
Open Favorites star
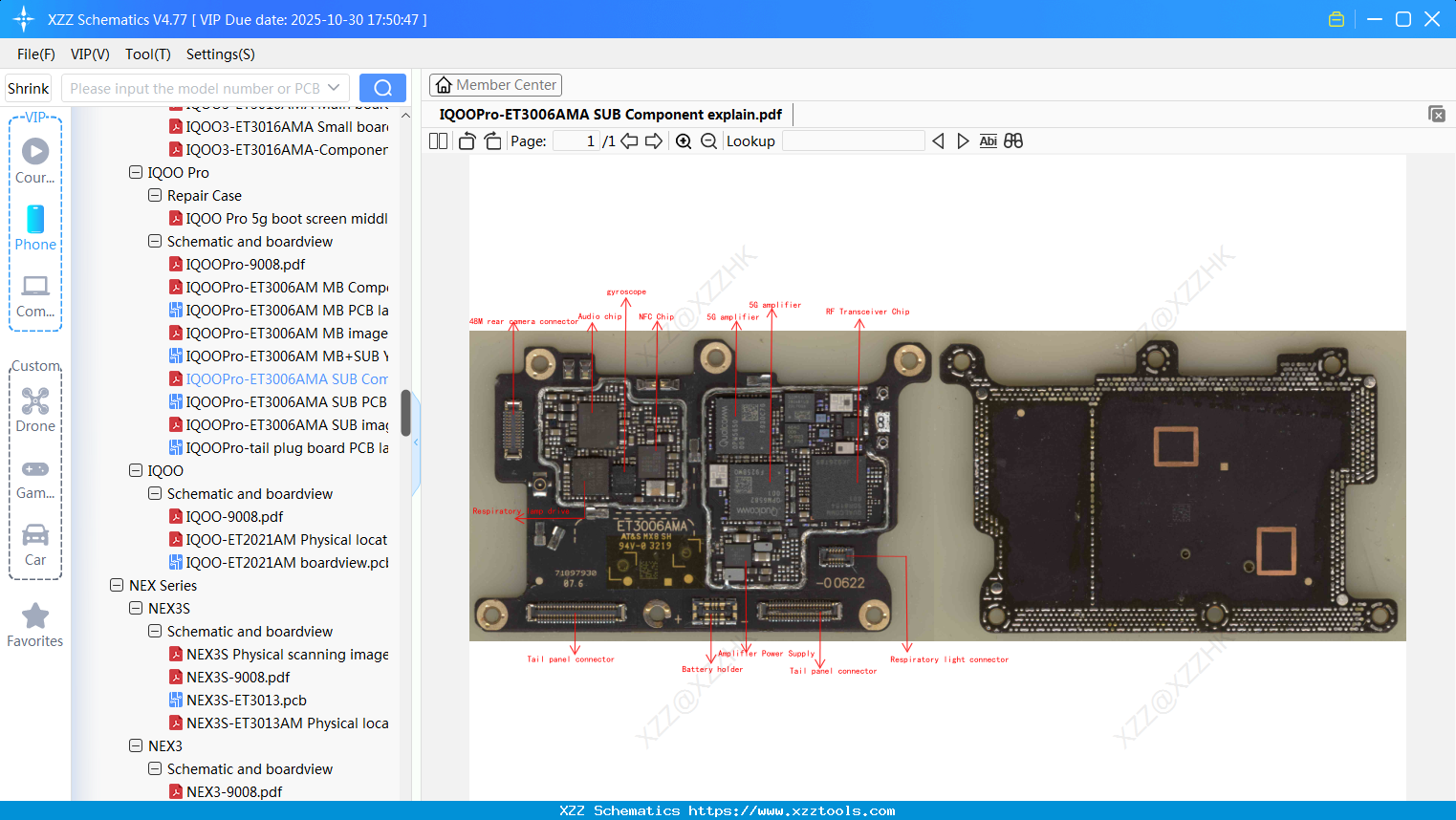coord(35,615)
